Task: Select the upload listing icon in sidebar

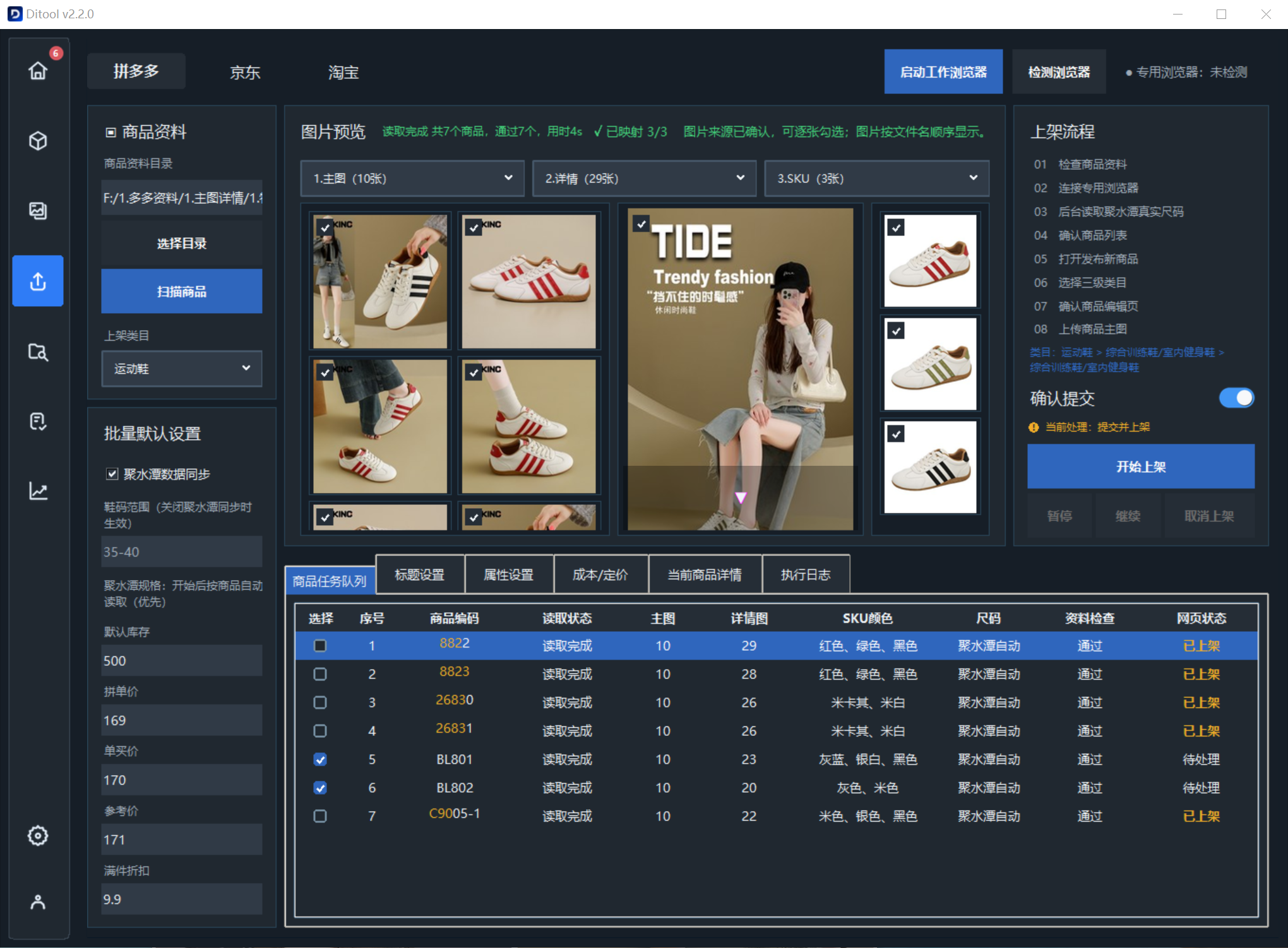Action: pyautogui.click(x=38, y=281)
